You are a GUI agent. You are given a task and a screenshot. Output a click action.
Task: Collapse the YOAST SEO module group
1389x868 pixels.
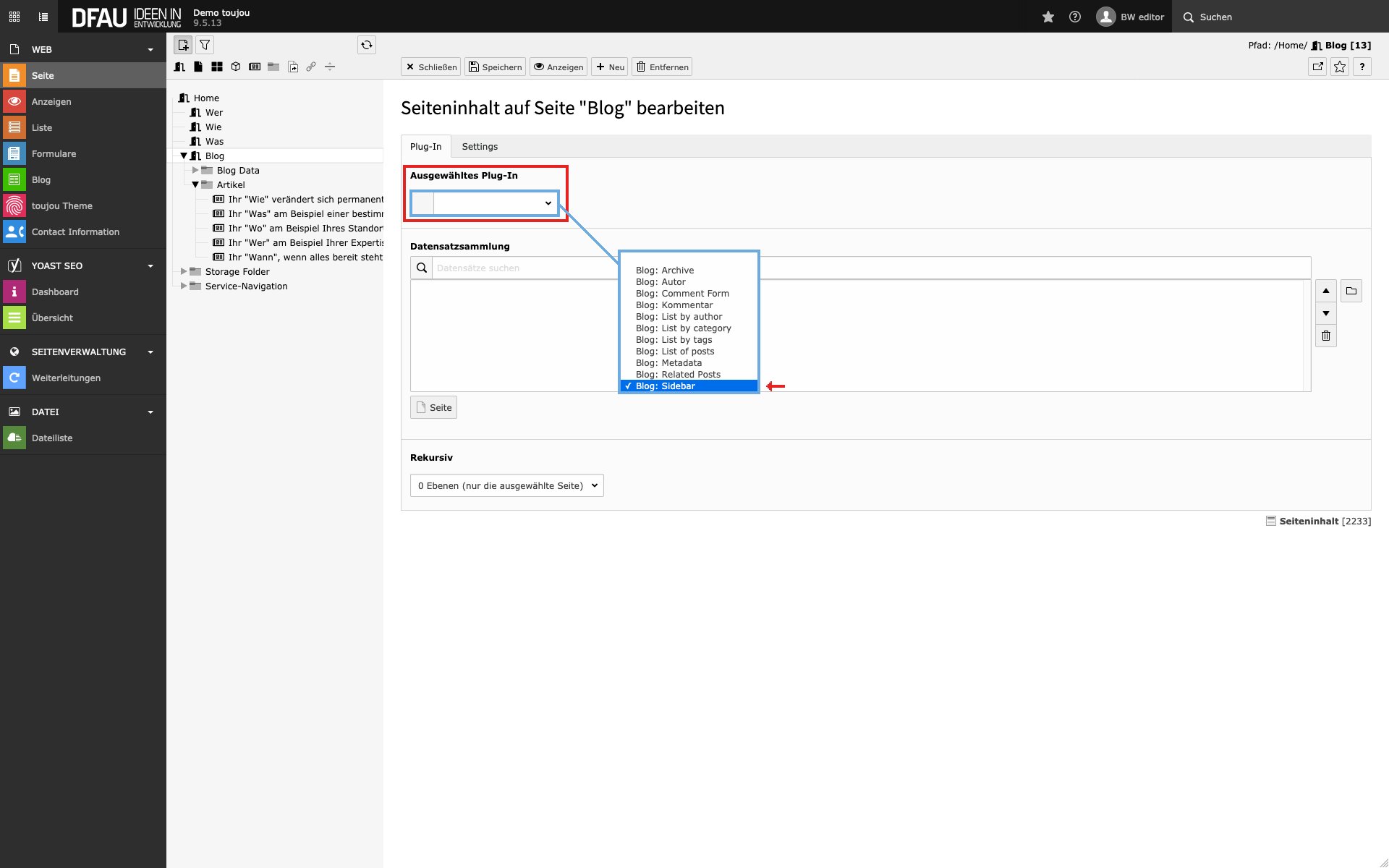[150, 265]
